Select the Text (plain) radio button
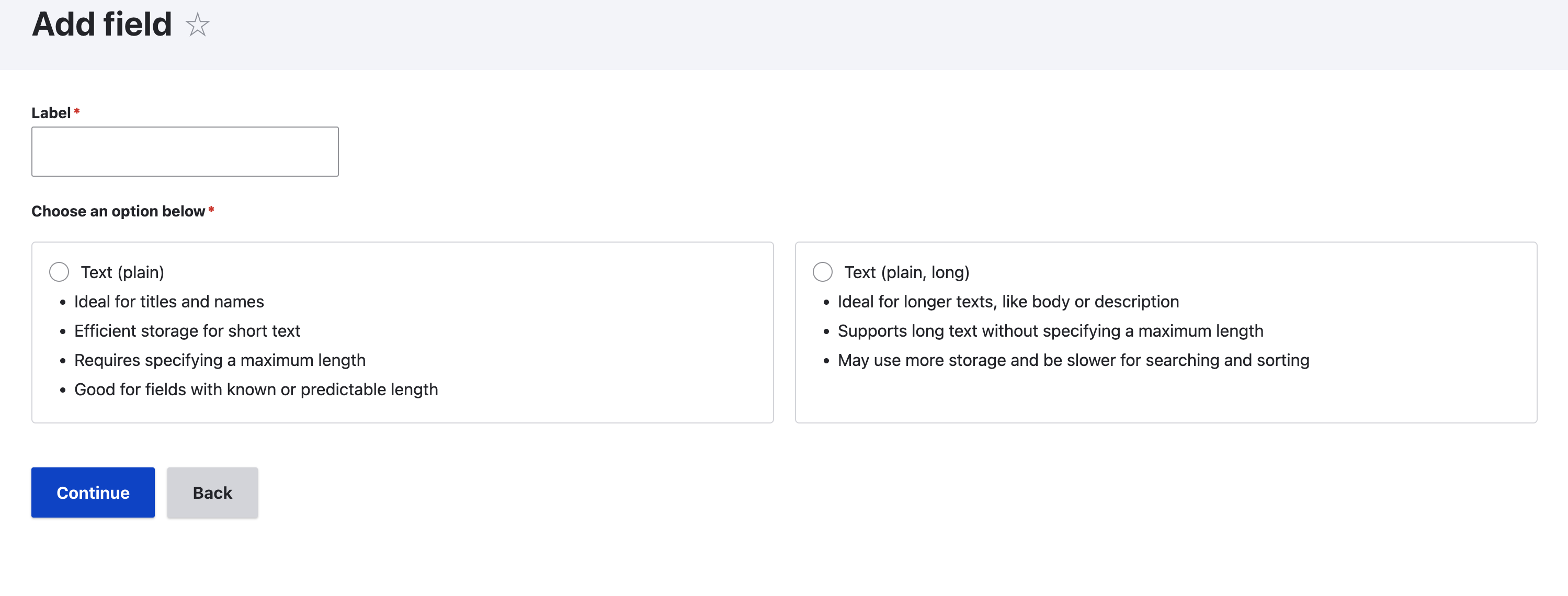1568x596 pixels. coord(59,272)
